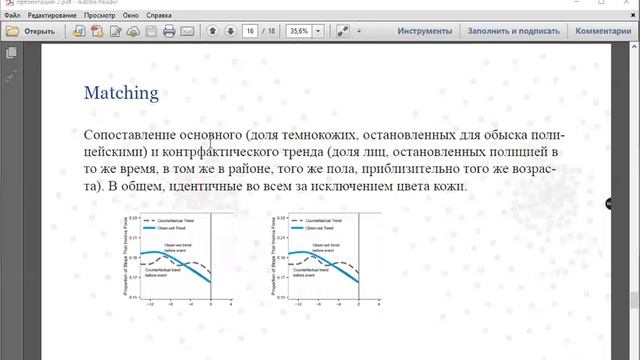Send file by email envelope icon
This screenshot has height=360, width=640.
coord(187,31)
